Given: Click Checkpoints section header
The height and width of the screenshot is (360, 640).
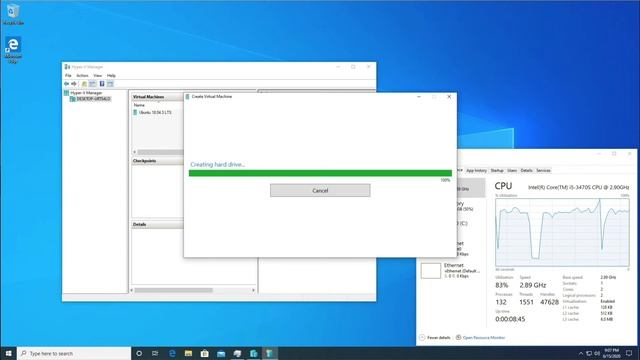Looking at the screenshot, I should tap(157, 161).
